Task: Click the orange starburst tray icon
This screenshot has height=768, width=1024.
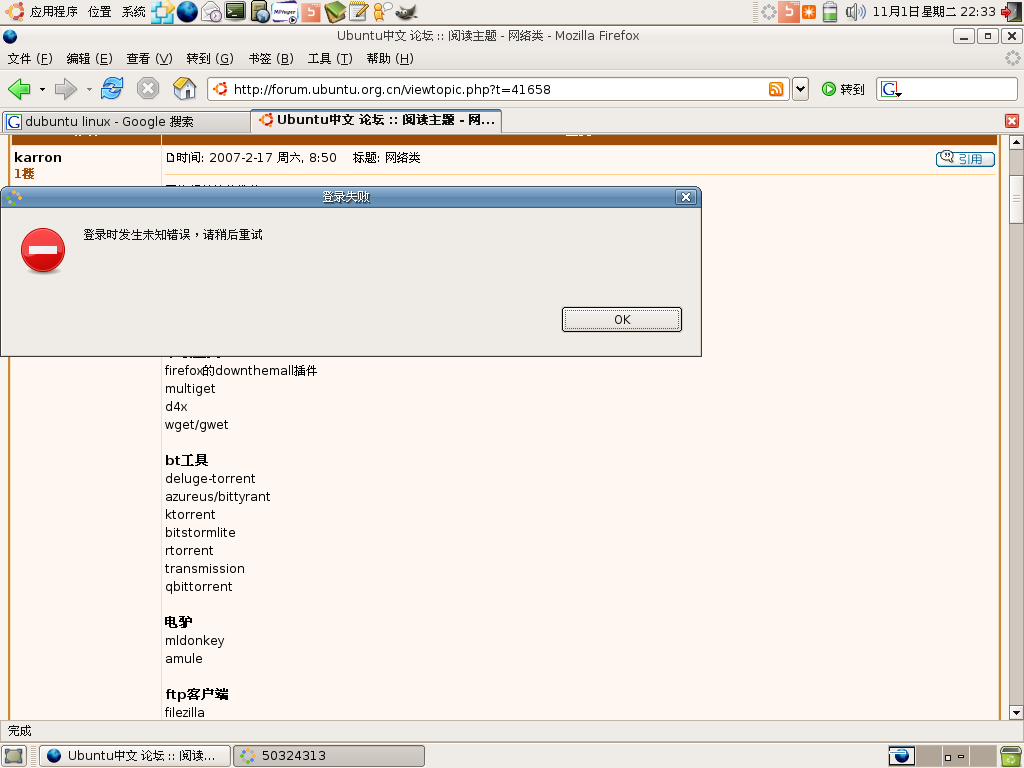Action: (x=809, y=12)
